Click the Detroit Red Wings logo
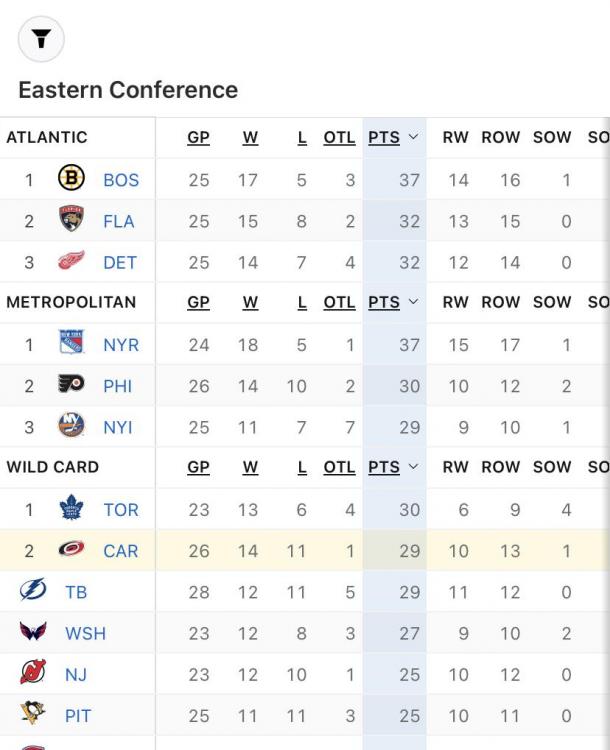Screen dimensions: 610x750 coord(70,263)
